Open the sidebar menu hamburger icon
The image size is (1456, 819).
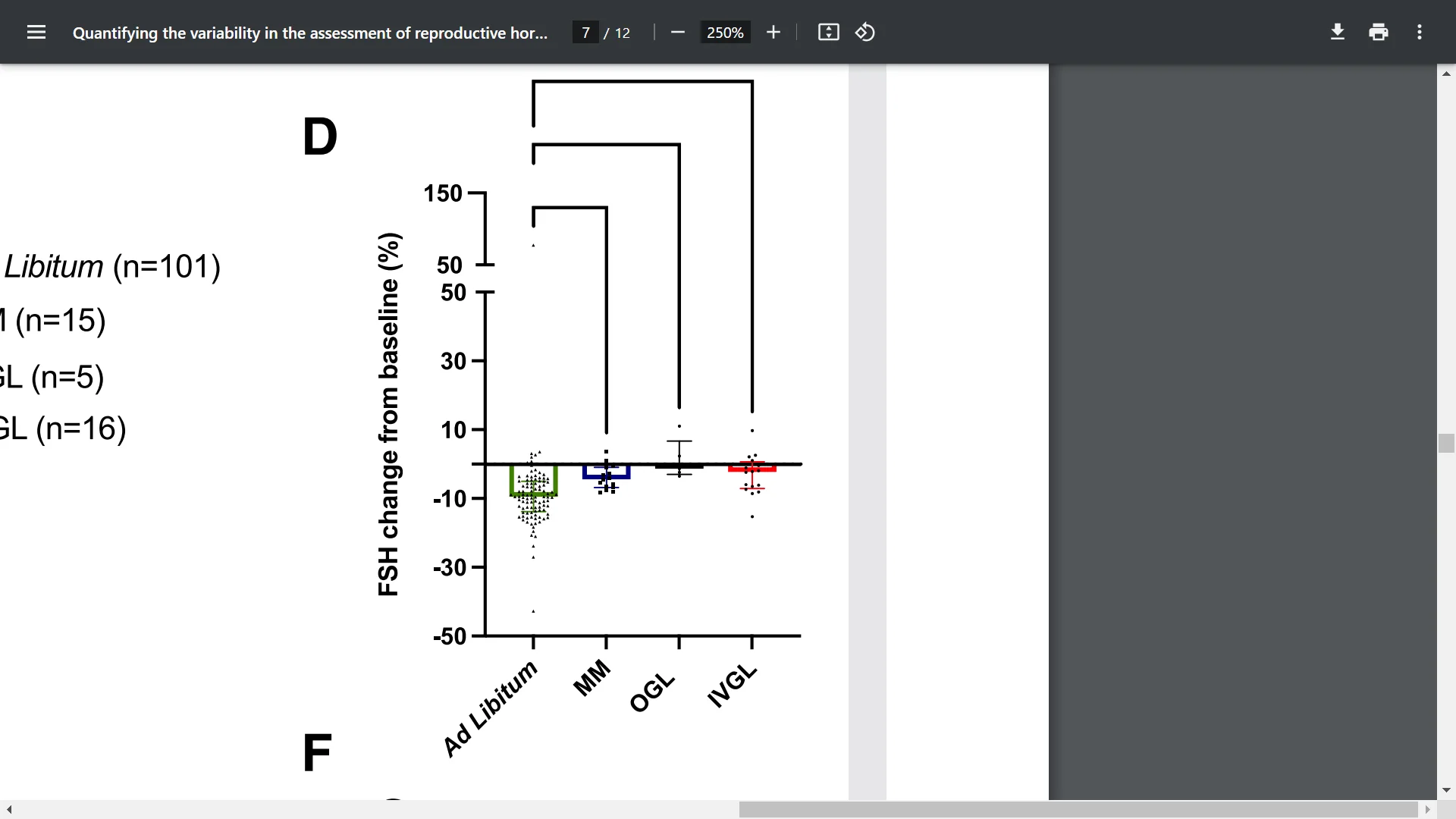(x=36, y=32)
